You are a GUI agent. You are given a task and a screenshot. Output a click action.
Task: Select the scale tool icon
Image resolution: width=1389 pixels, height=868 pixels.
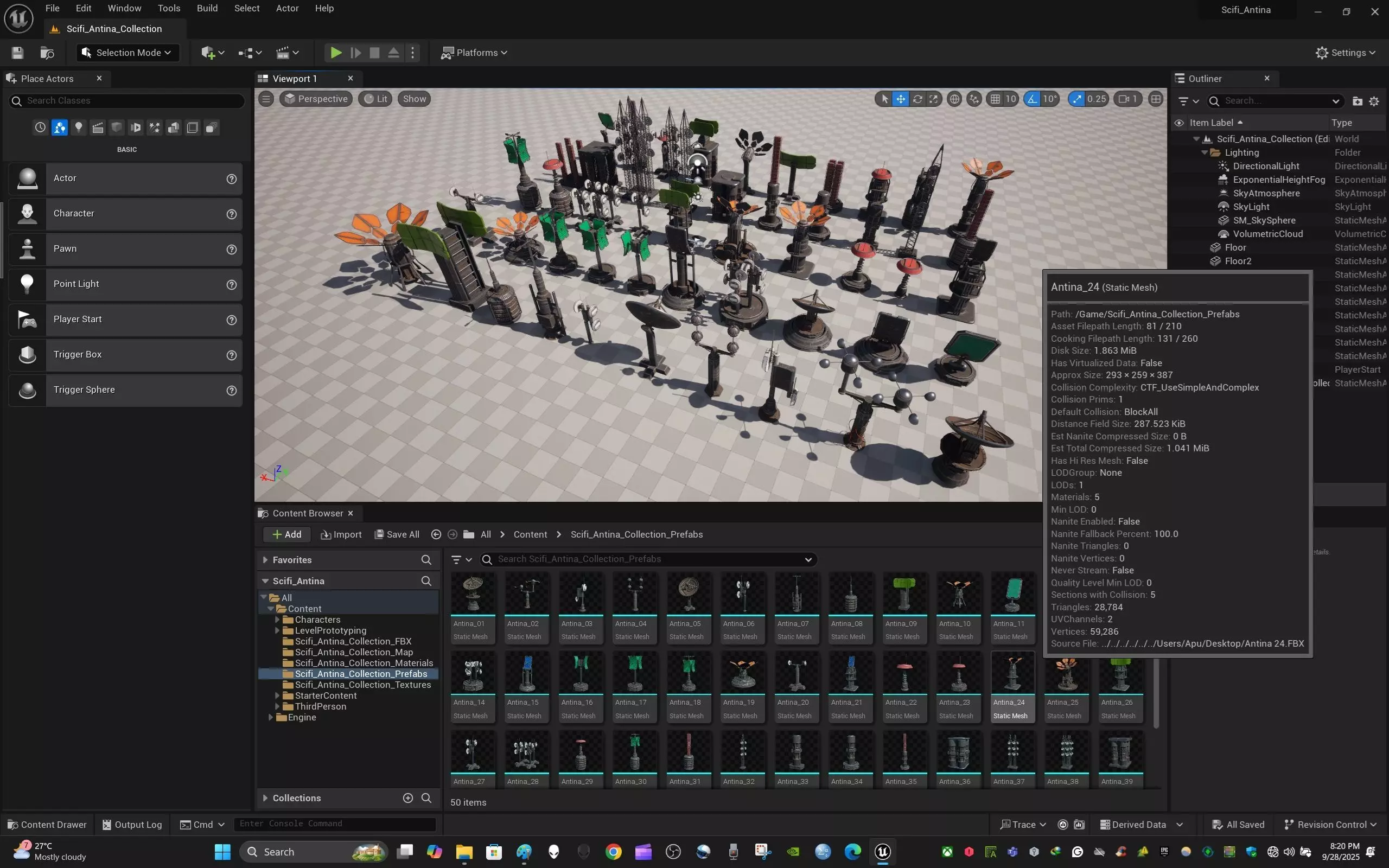(x=934, y=99)
